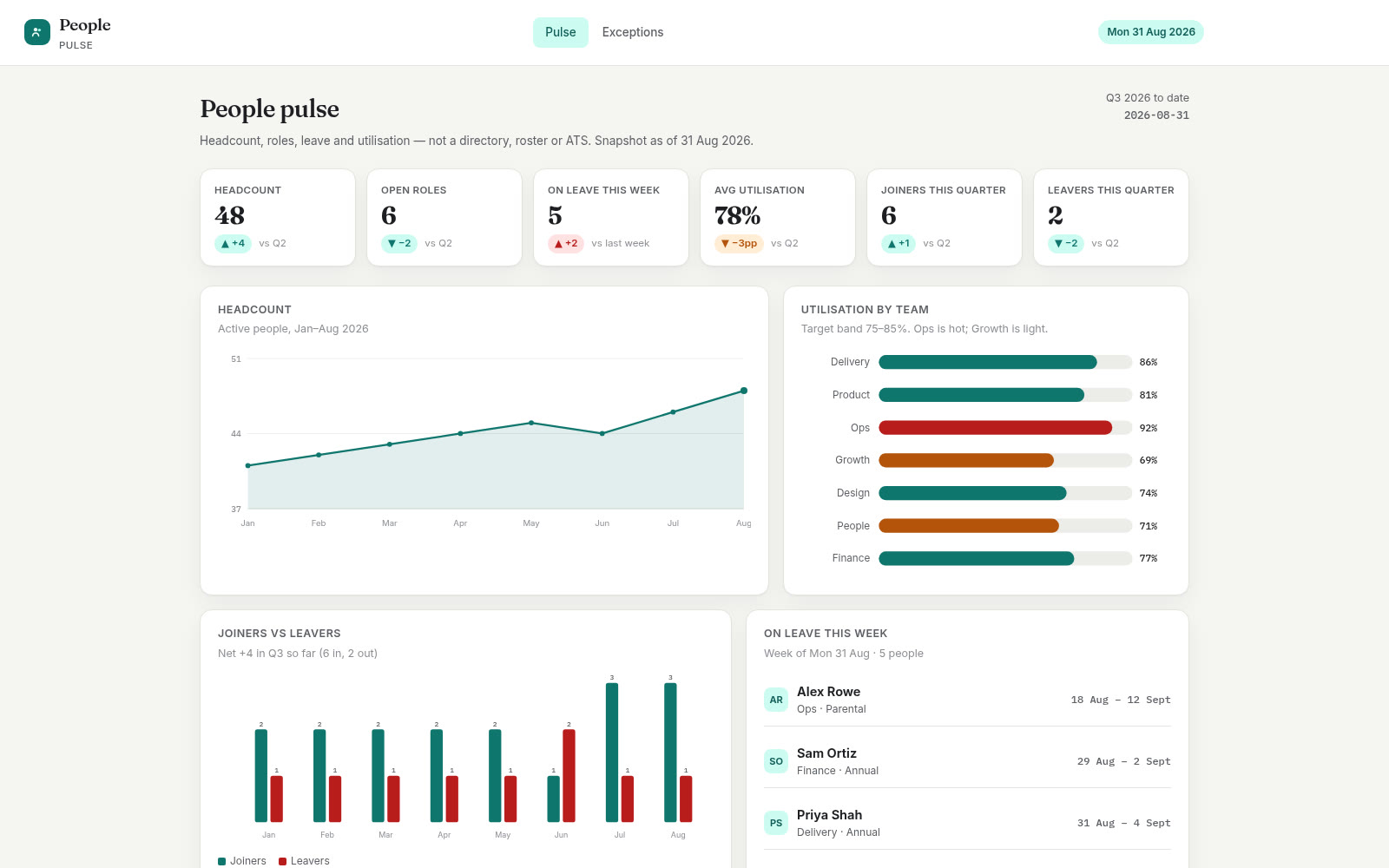Click the May data point on Headcount chart

point(531,423)
